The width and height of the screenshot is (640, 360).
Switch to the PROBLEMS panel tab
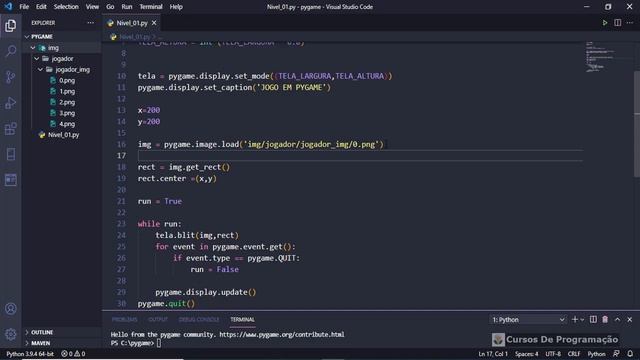tap(124, 320)
